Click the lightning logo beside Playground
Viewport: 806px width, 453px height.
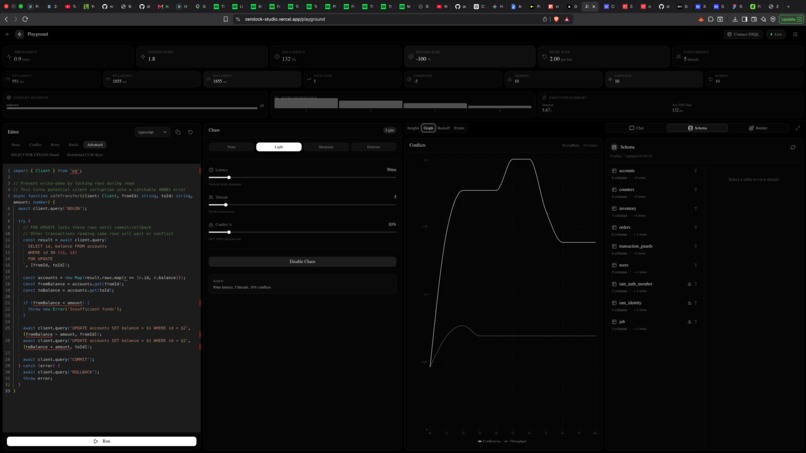(20, 34)
